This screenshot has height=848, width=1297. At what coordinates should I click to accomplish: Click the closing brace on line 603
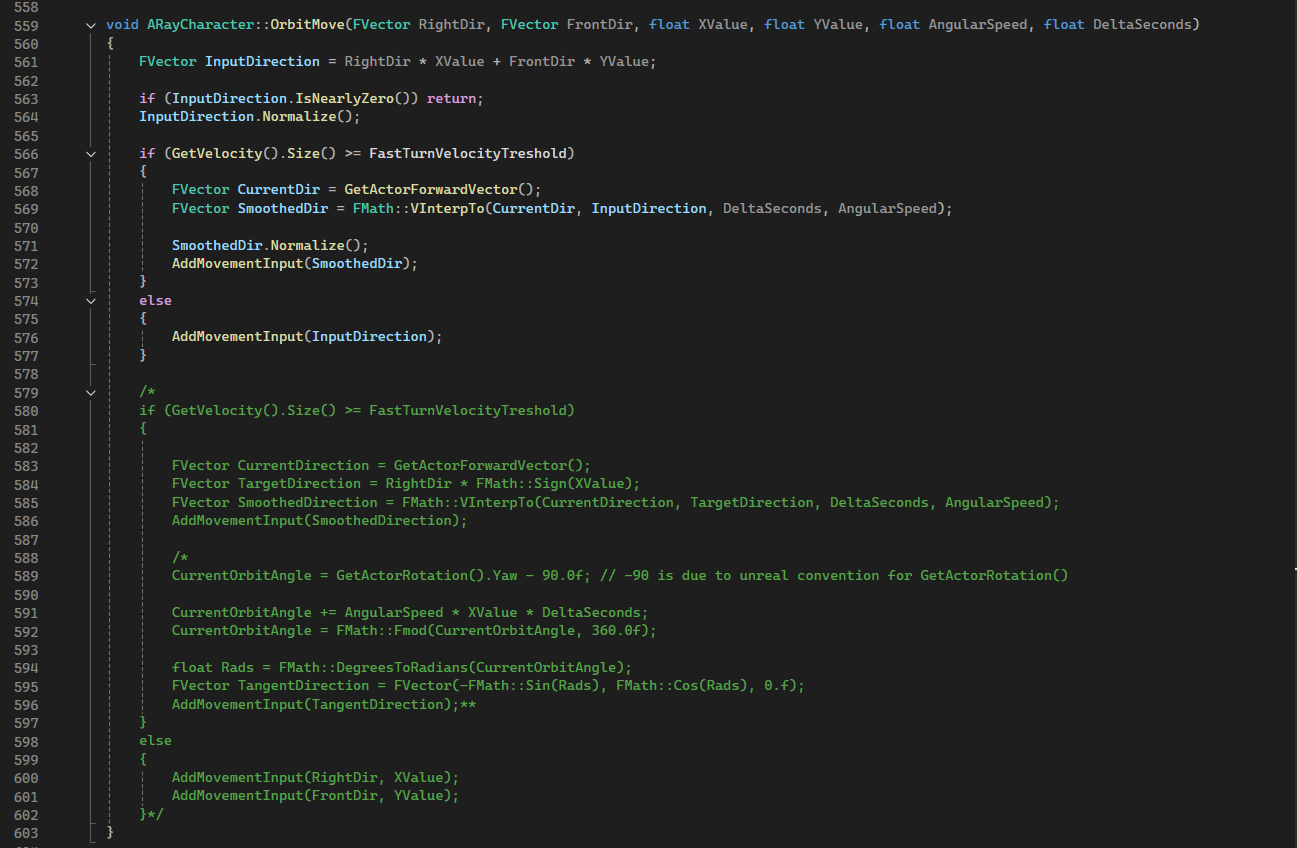coord(110,833)
